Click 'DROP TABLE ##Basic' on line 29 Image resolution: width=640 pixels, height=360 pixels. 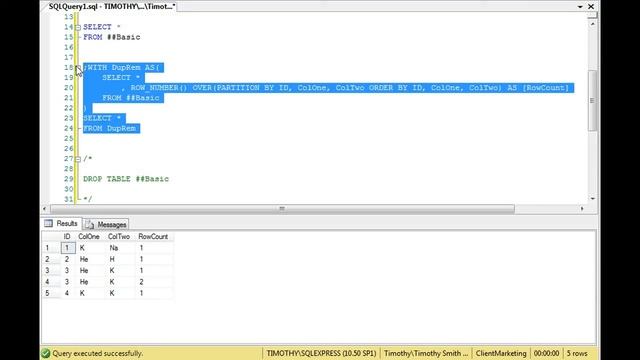(126, 179)
